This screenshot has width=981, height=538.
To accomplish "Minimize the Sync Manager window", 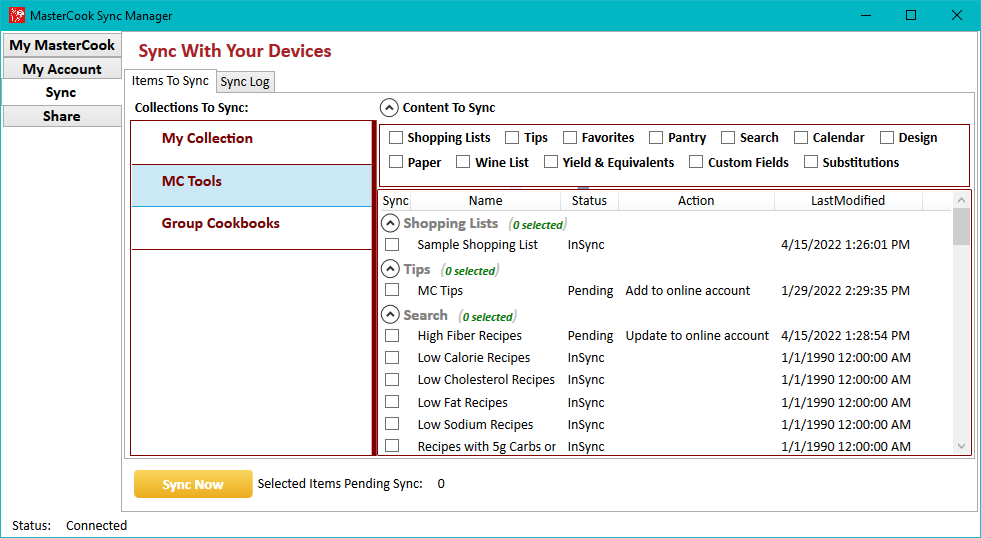I will (x=867, y=15).
